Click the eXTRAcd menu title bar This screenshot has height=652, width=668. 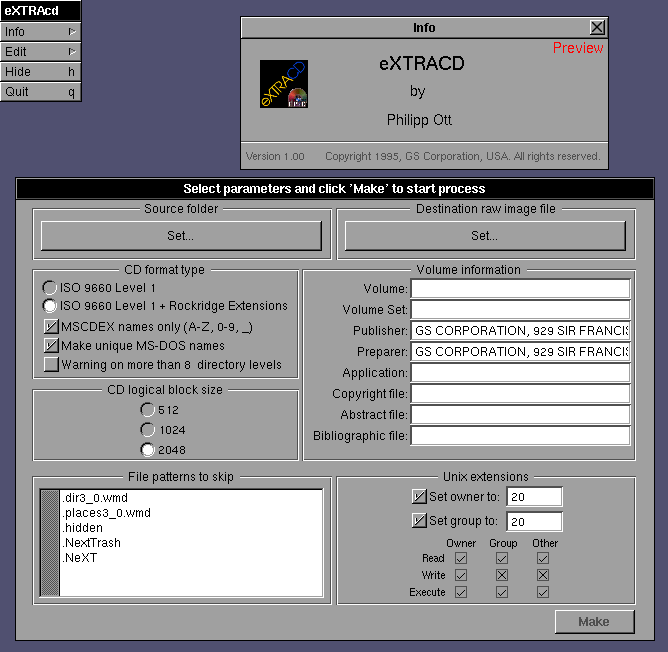coord(40,11)
